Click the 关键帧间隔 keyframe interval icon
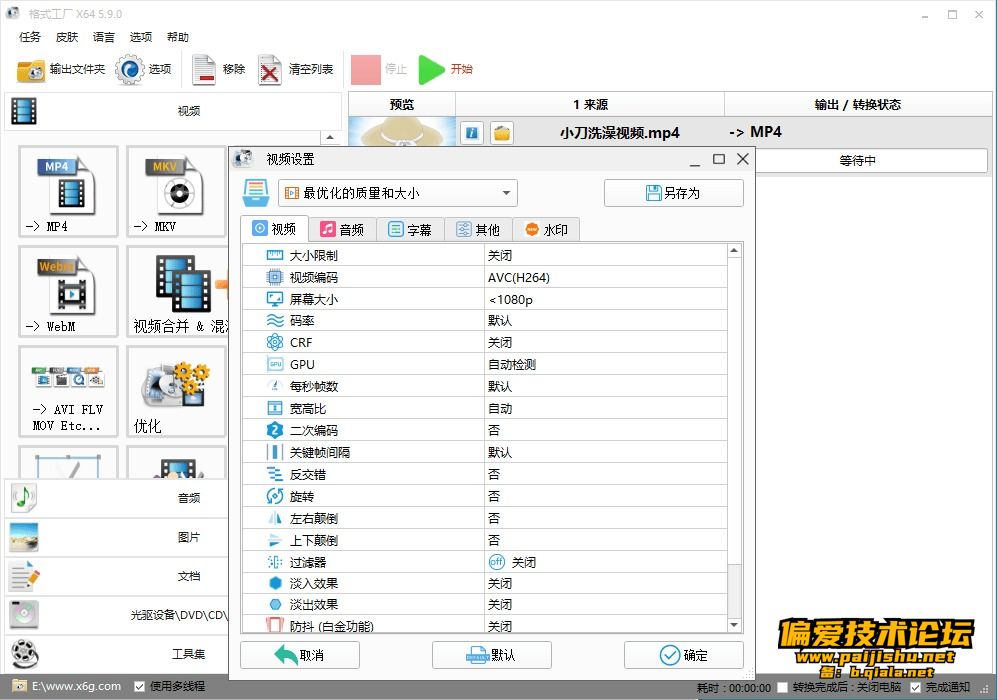 [x=275, y=452]
